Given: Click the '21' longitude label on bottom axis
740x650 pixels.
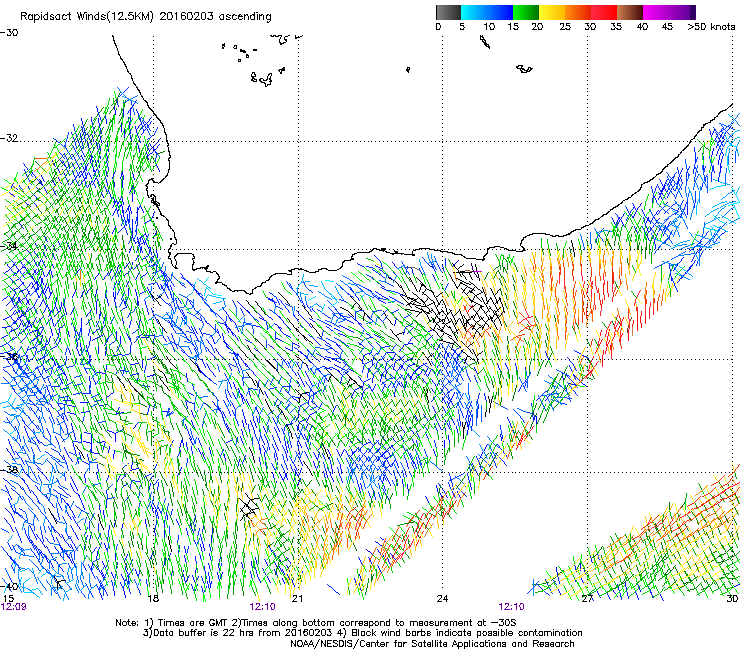Looking at the screenshot, I should click(x=297, y=599).
